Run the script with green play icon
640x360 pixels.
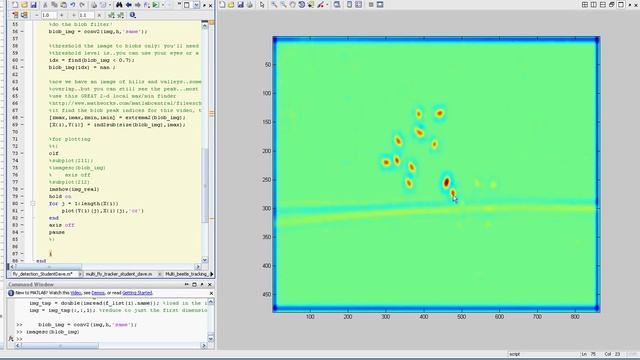tap(156, 5)
